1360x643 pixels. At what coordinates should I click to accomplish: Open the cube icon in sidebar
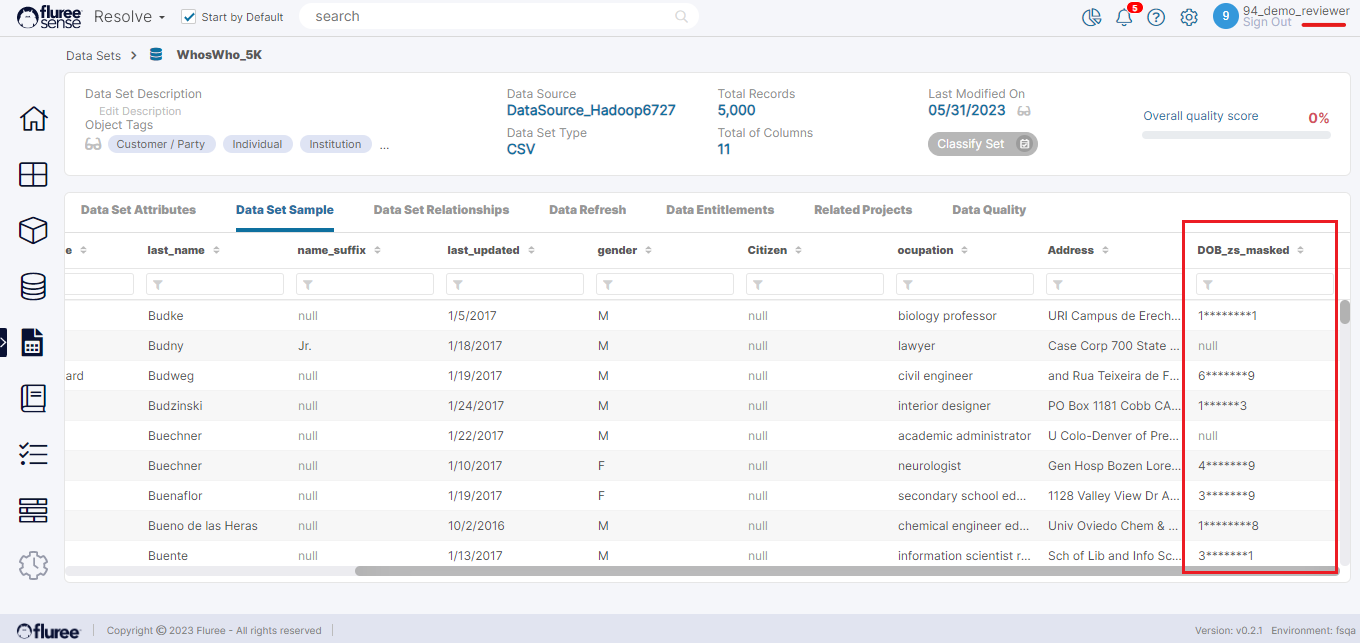(x=33, y=231)
